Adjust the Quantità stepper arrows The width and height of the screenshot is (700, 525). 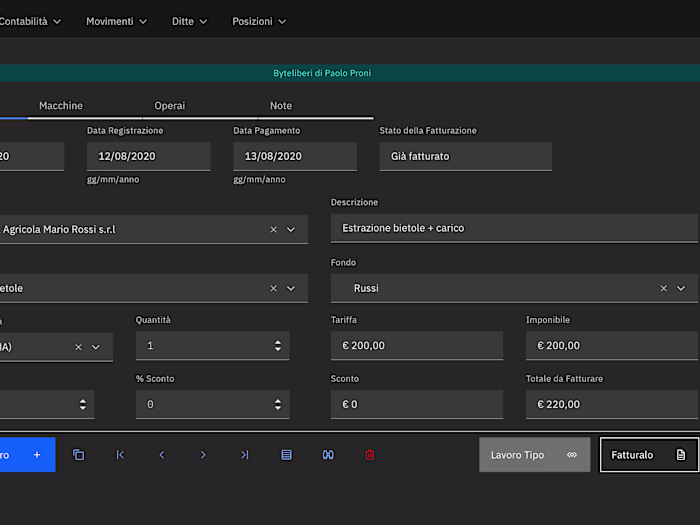point(277,346)
